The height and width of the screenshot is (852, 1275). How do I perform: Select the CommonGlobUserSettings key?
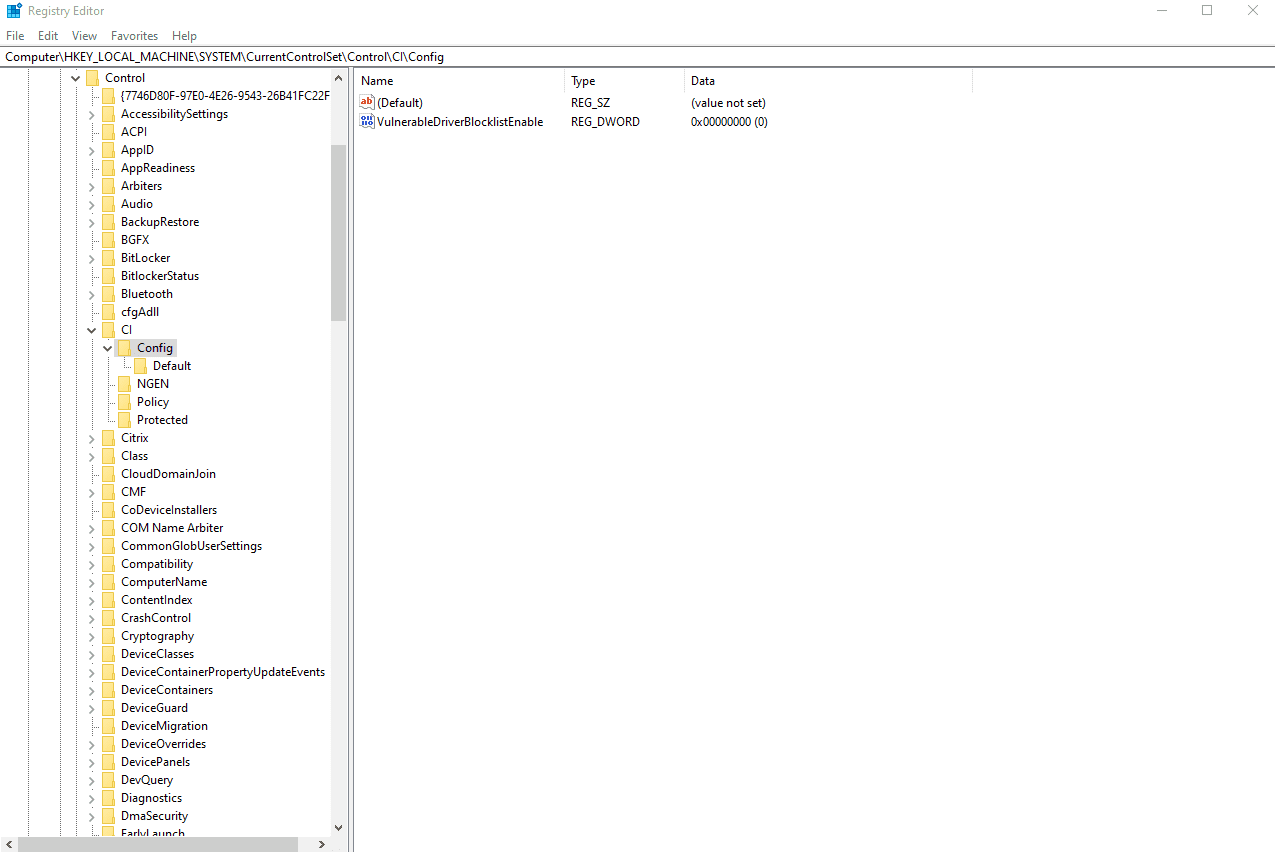(x=191, y=545)
